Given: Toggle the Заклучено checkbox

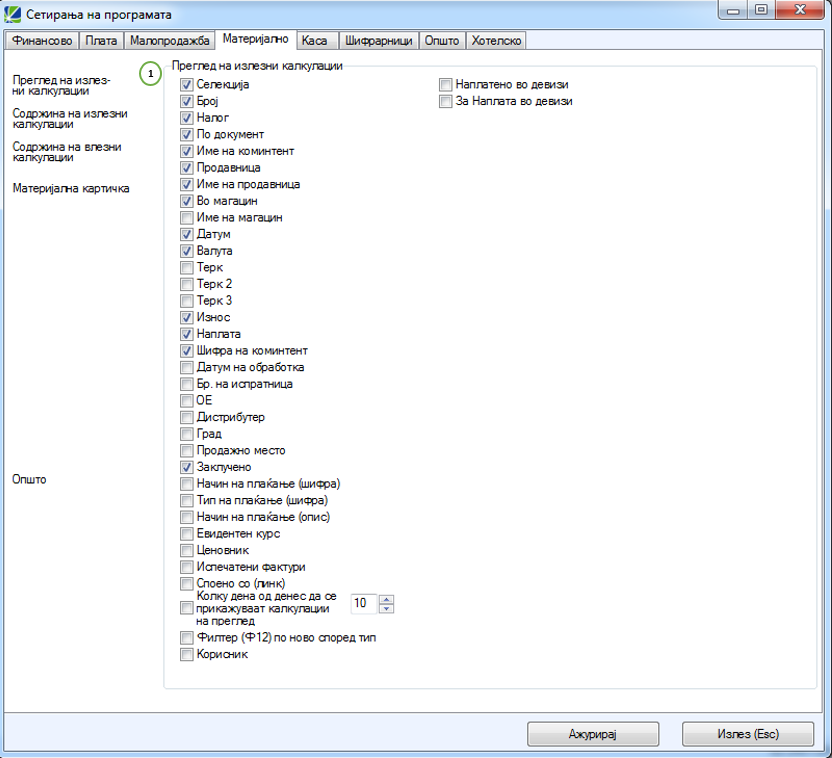Looking at the screenshot, I should (187, 467).
